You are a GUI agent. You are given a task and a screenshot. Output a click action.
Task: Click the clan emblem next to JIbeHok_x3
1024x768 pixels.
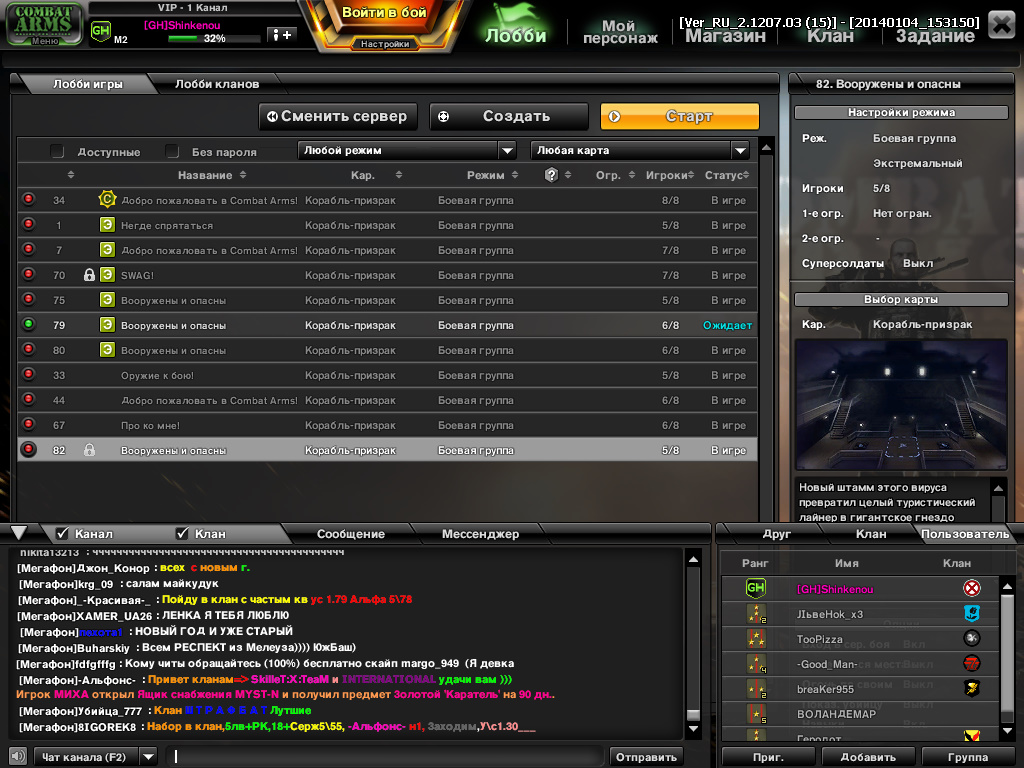click(972, 613)
